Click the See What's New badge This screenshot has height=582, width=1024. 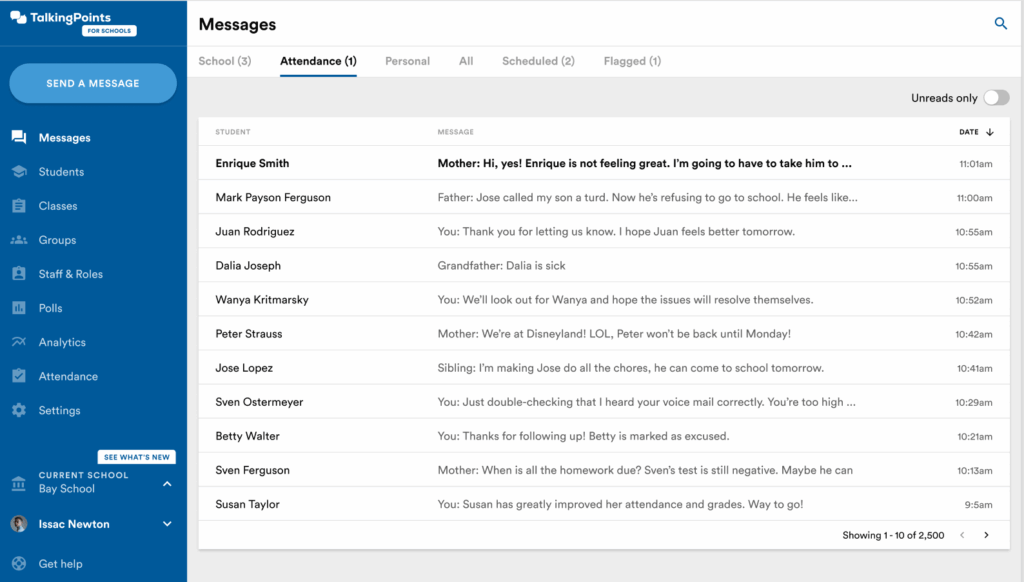pyautogui.click(x=137, y=457)
